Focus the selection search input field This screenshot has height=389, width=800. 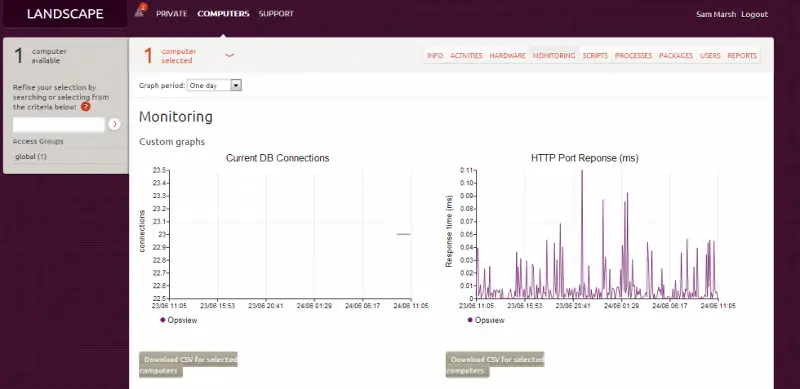[x=59, y=124]
